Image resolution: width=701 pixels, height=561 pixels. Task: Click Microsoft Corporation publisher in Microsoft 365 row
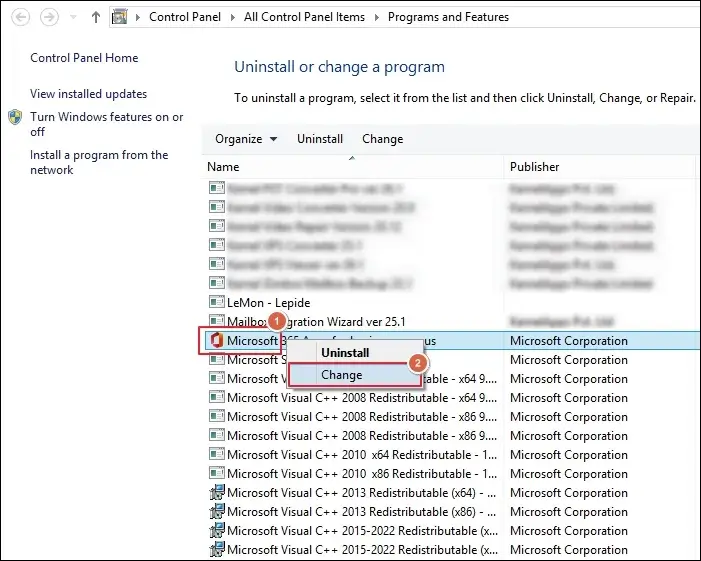coord(569,341)
